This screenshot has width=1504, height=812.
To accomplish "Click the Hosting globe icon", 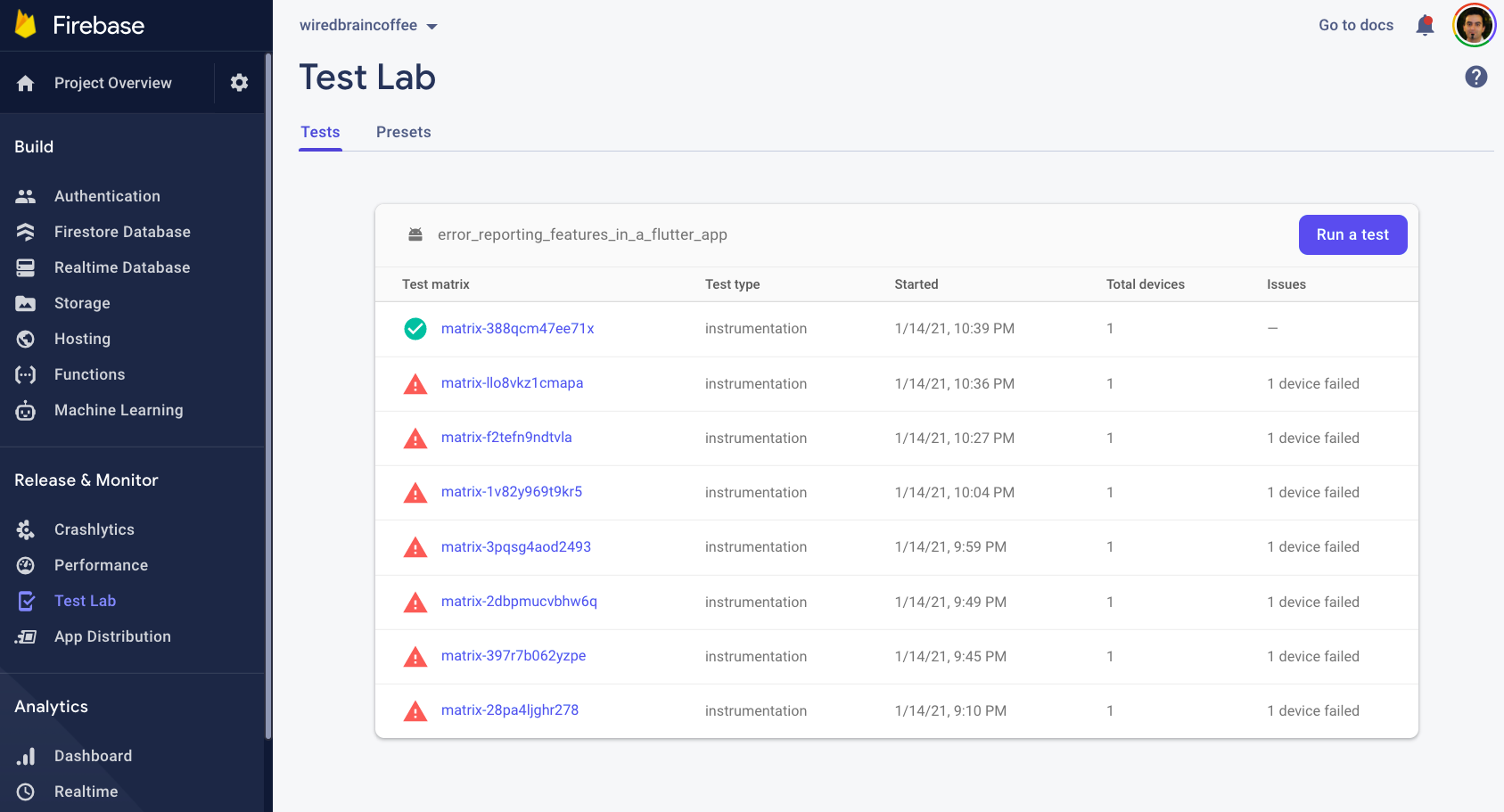I will click(x=26, y=339).
